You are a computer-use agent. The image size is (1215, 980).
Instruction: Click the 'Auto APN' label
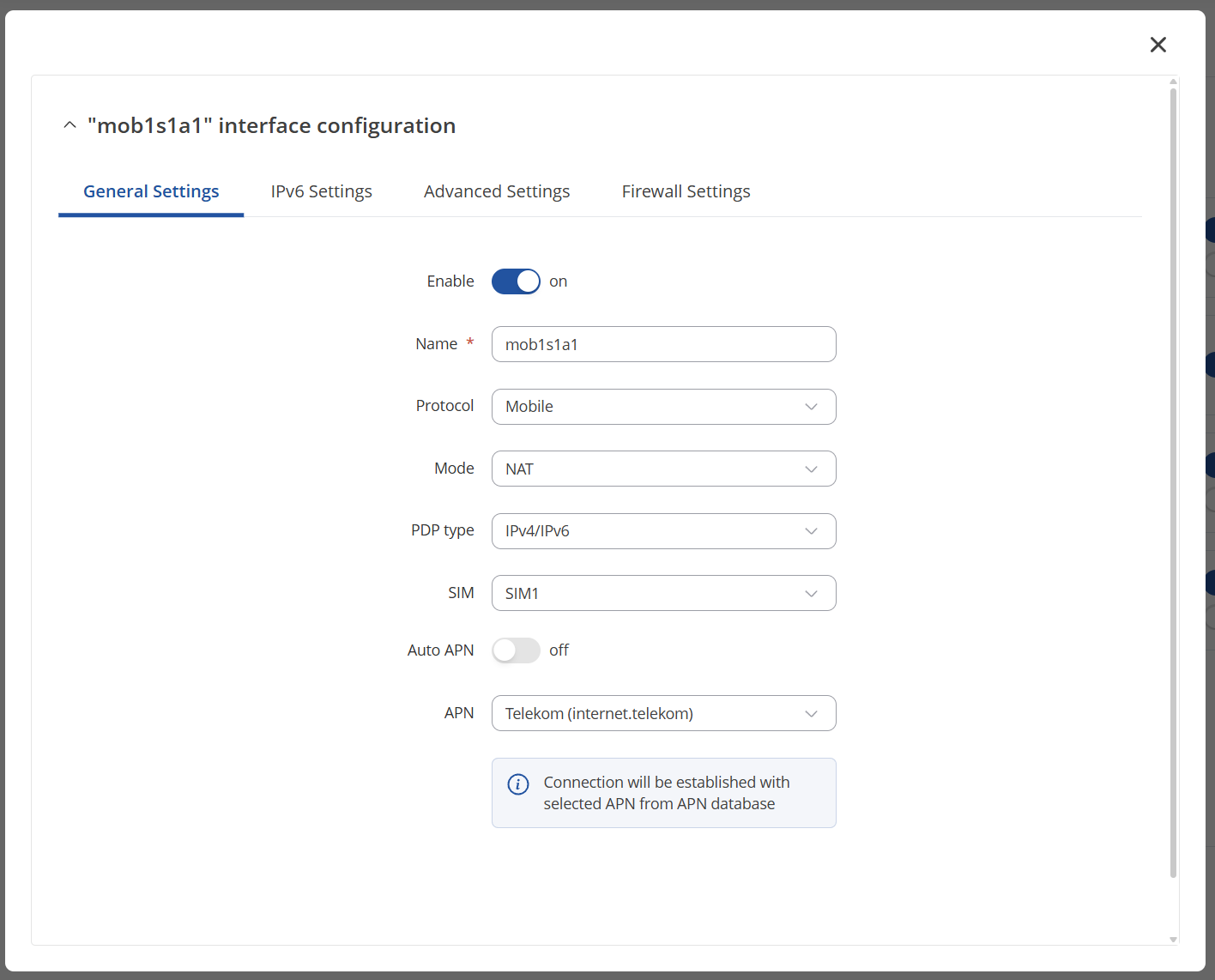tap(441, 650)
